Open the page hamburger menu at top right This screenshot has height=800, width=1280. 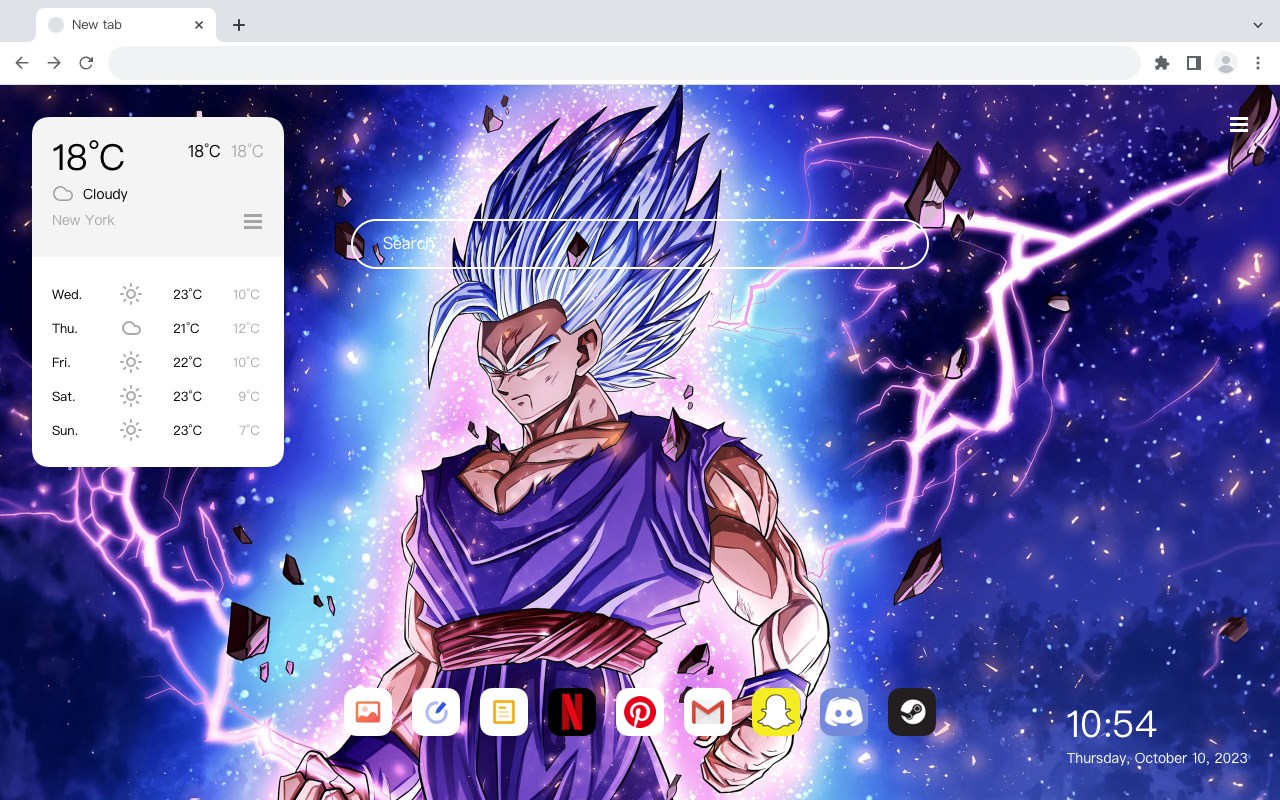1239,125
